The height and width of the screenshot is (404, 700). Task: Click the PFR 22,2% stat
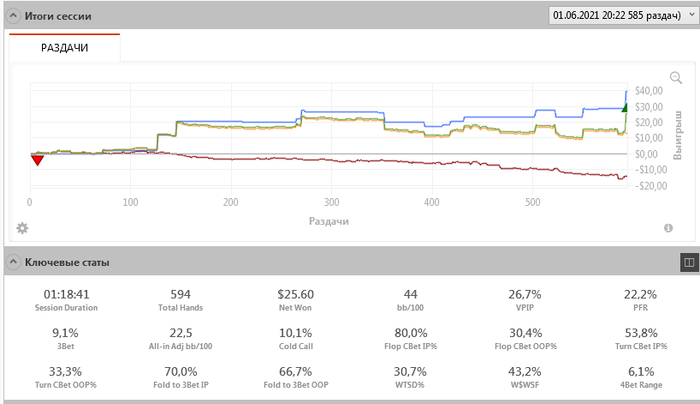[x=638, y=300]
